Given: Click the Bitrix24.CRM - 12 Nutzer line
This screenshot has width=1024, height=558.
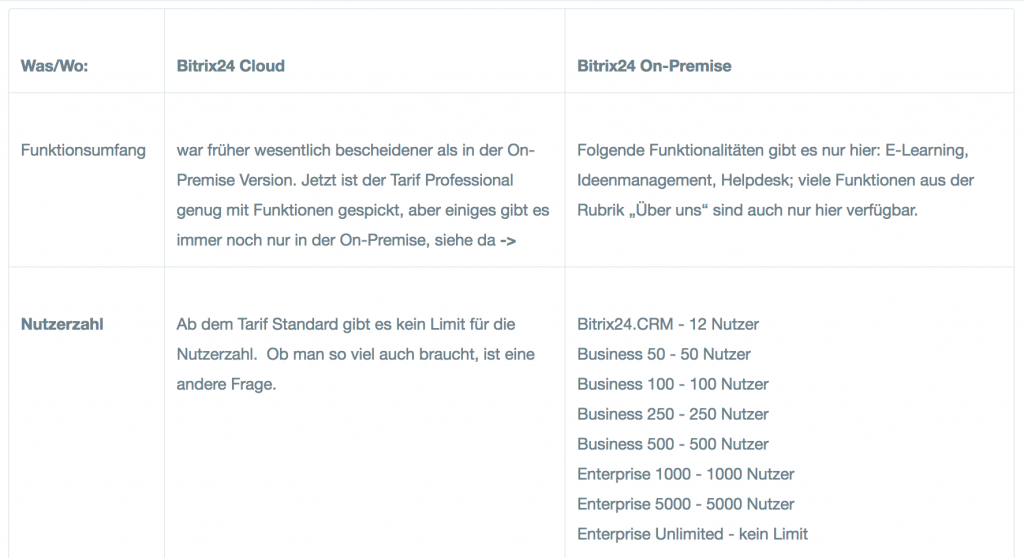Looking at the screenshot, I should 667,325.
